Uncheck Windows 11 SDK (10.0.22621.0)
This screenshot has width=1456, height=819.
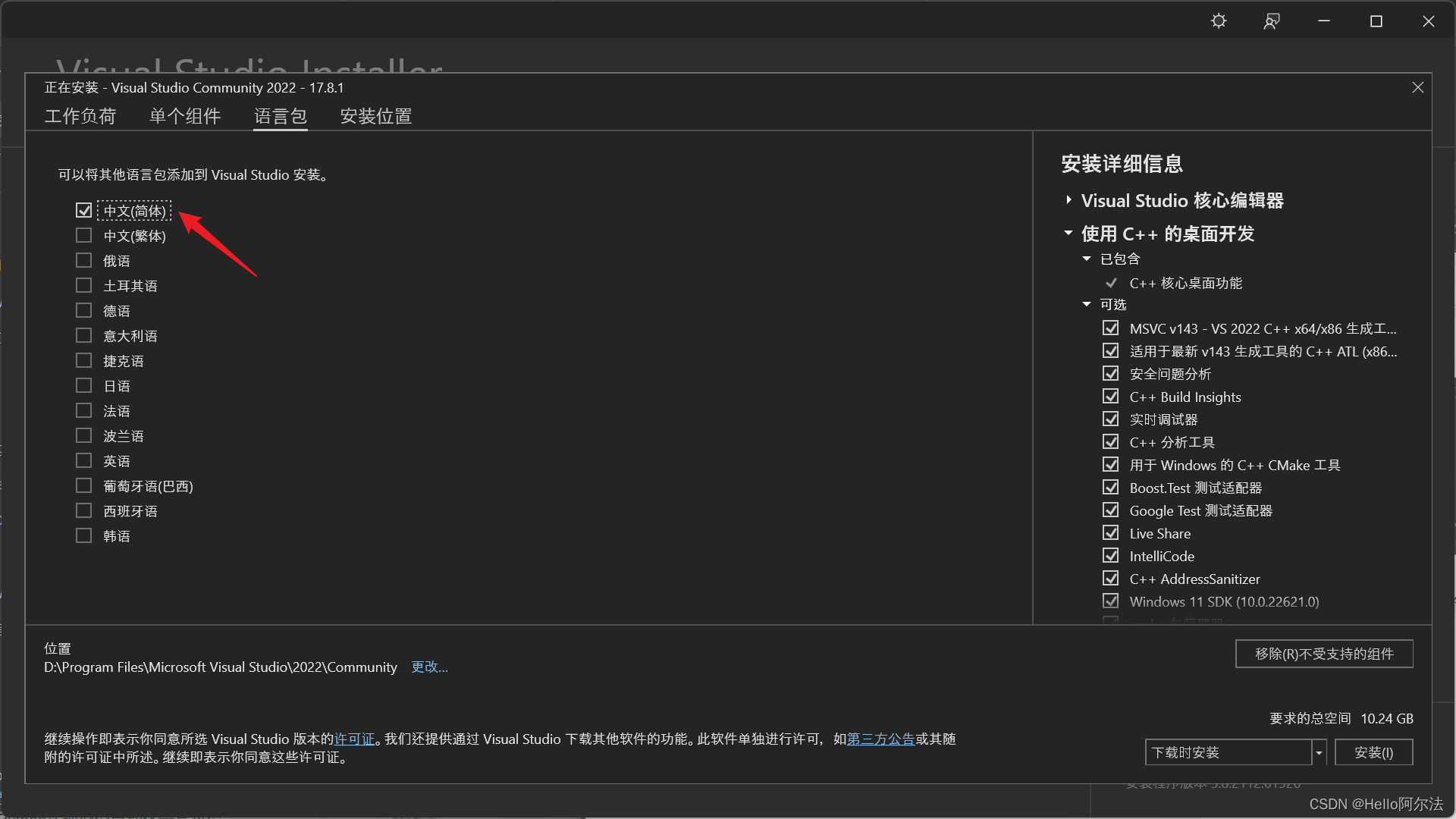click(x=1111, y=601)
